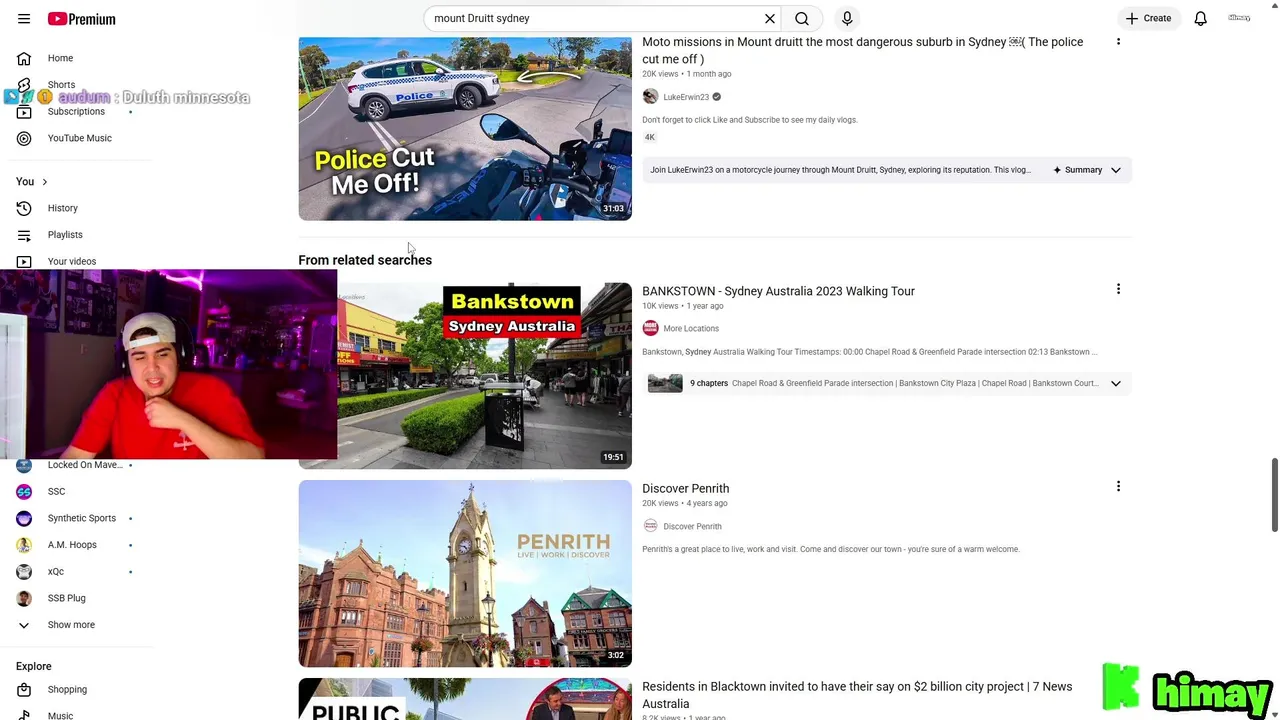Play the Blacktown PUBLIC thumbnail

tap(465, 699)
